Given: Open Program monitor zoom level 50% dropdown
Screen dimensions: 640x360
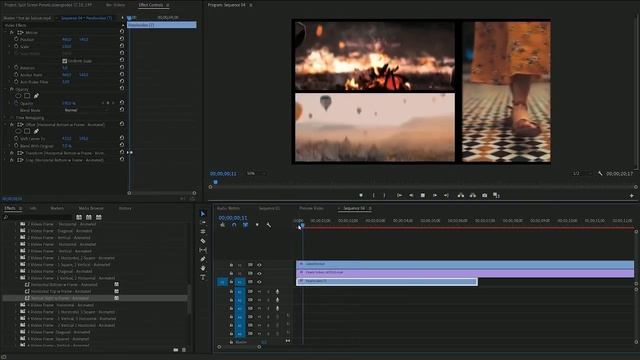Looking at the screenshot, I should [x=256, y=173].
